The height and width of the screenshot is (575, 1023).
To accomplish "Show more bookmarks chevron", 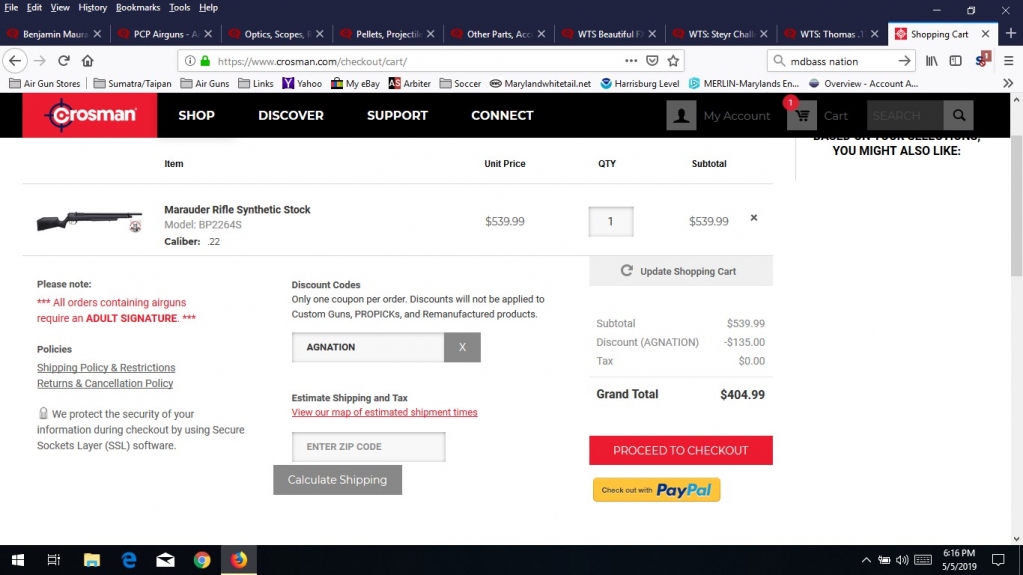I will (x=1008, y=84).
